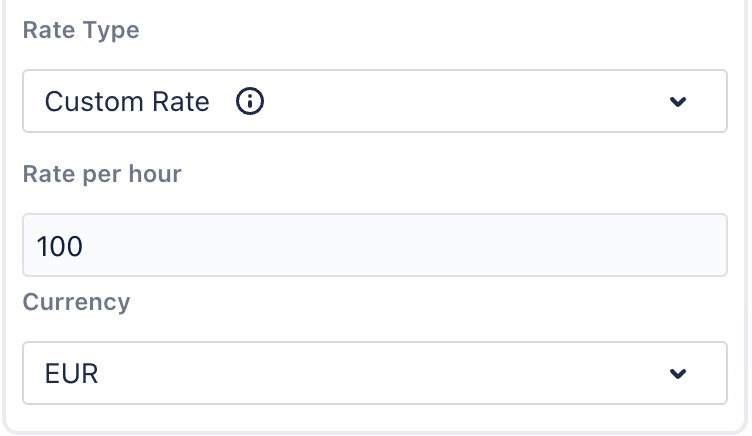Click the "Rate per hour" field label
This screenshot has height=436, width=752.
point(102,173)
